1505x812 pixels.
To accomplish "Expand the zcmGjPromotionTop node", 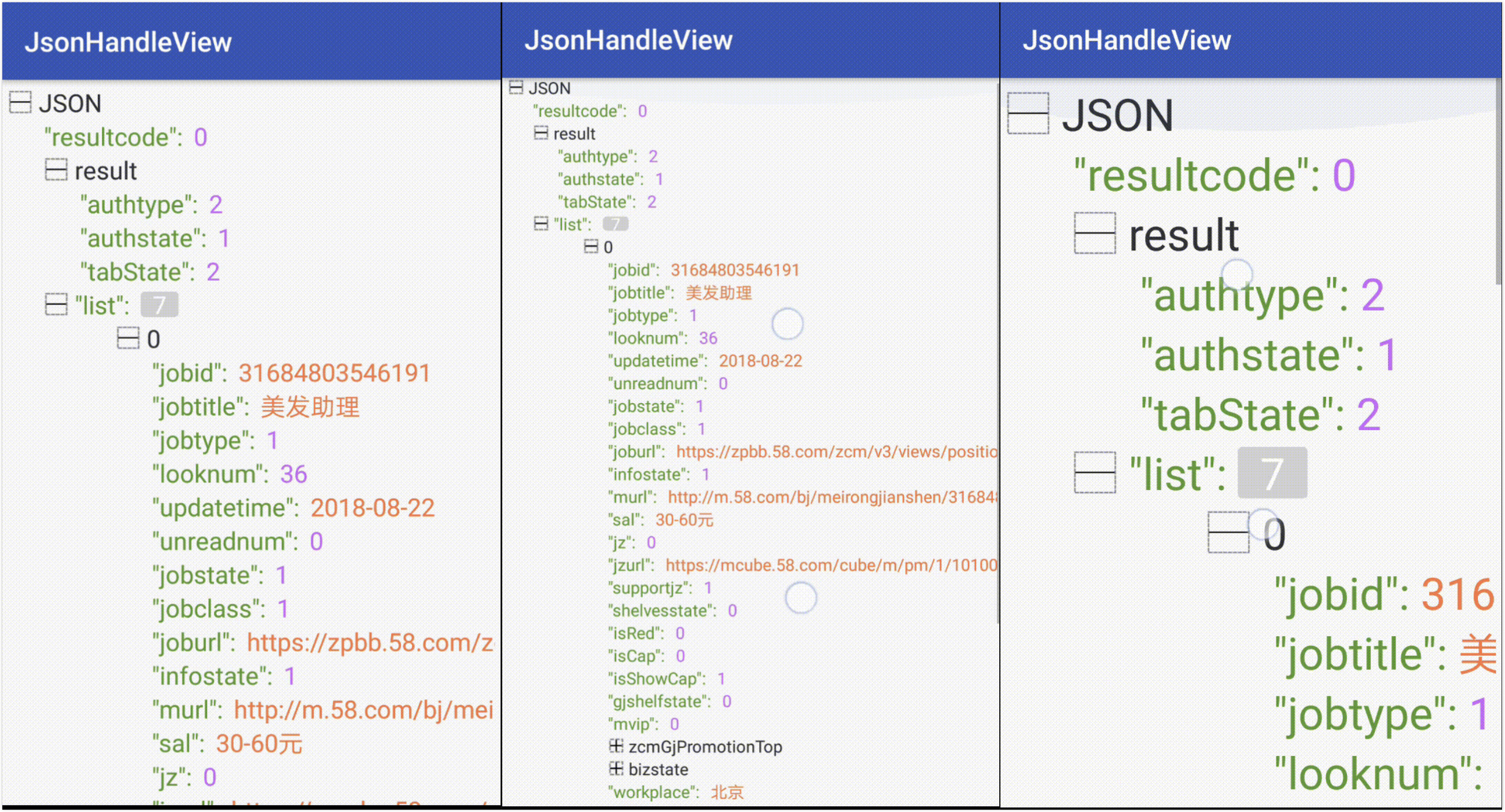I will coord(616,745).
